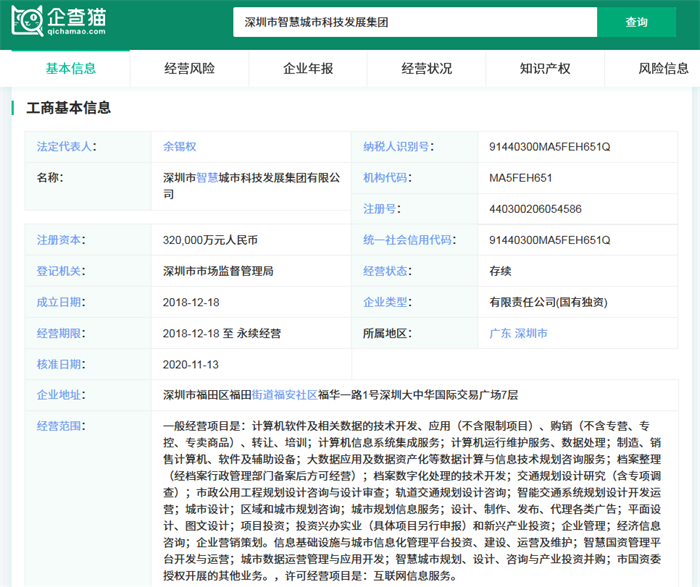Open the 基本信息 tab
Image resolution: width=700 pixels, height=587 pixels.
[x=71, y=69]
